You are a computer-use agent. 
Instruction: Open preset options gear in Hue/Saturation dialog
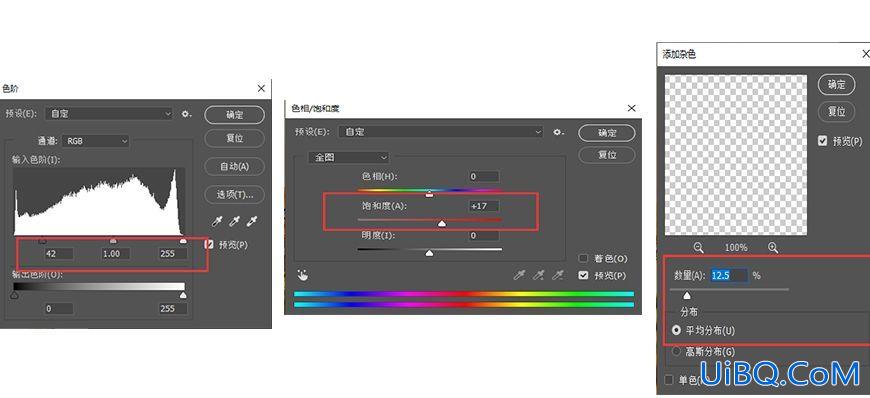click(x=558, y=132)
